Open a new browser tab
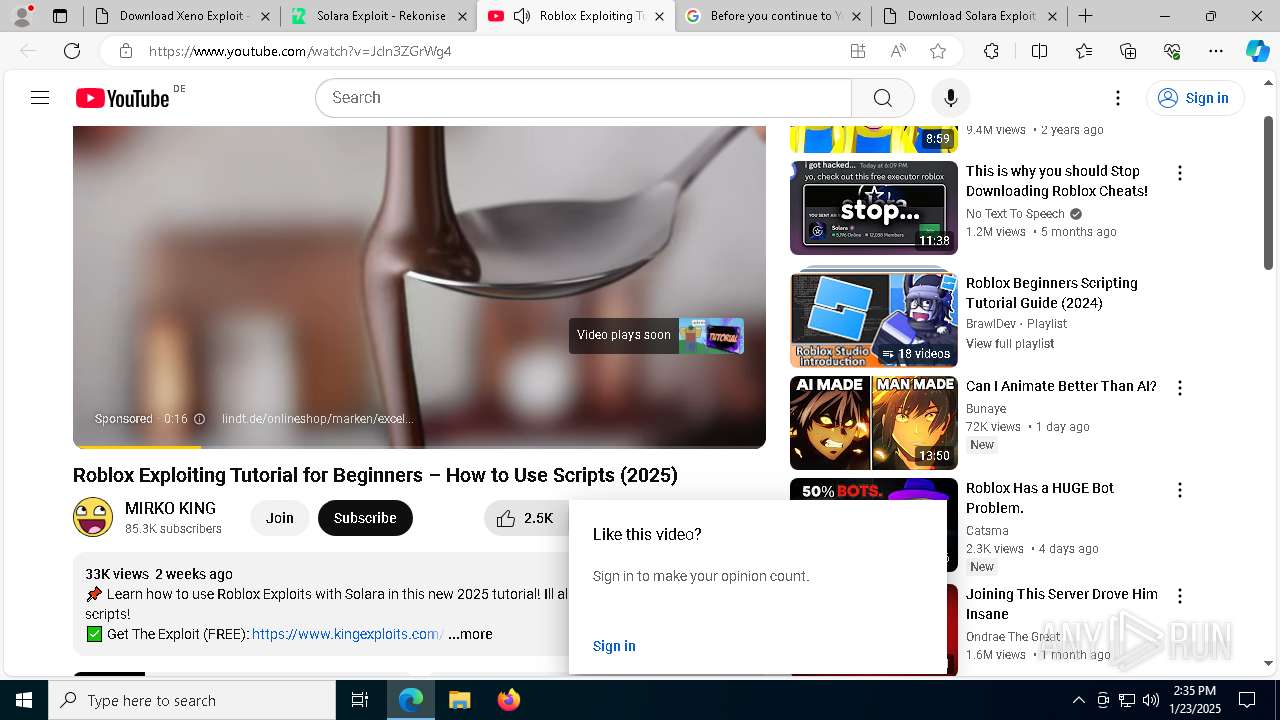Screen dimensions: 1280x720 click(1085, 16)
